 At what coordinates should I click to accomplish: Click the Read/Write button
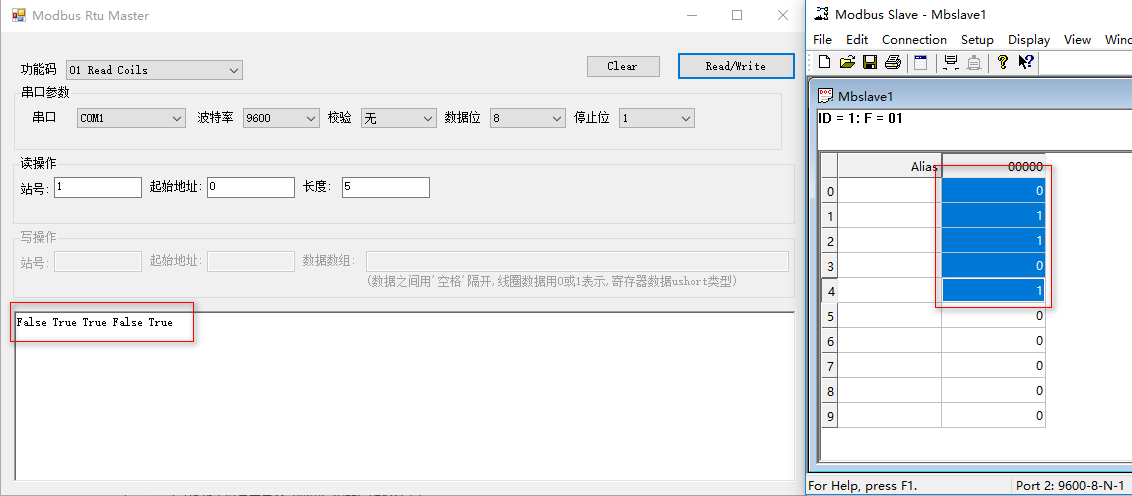pos(736,66)
